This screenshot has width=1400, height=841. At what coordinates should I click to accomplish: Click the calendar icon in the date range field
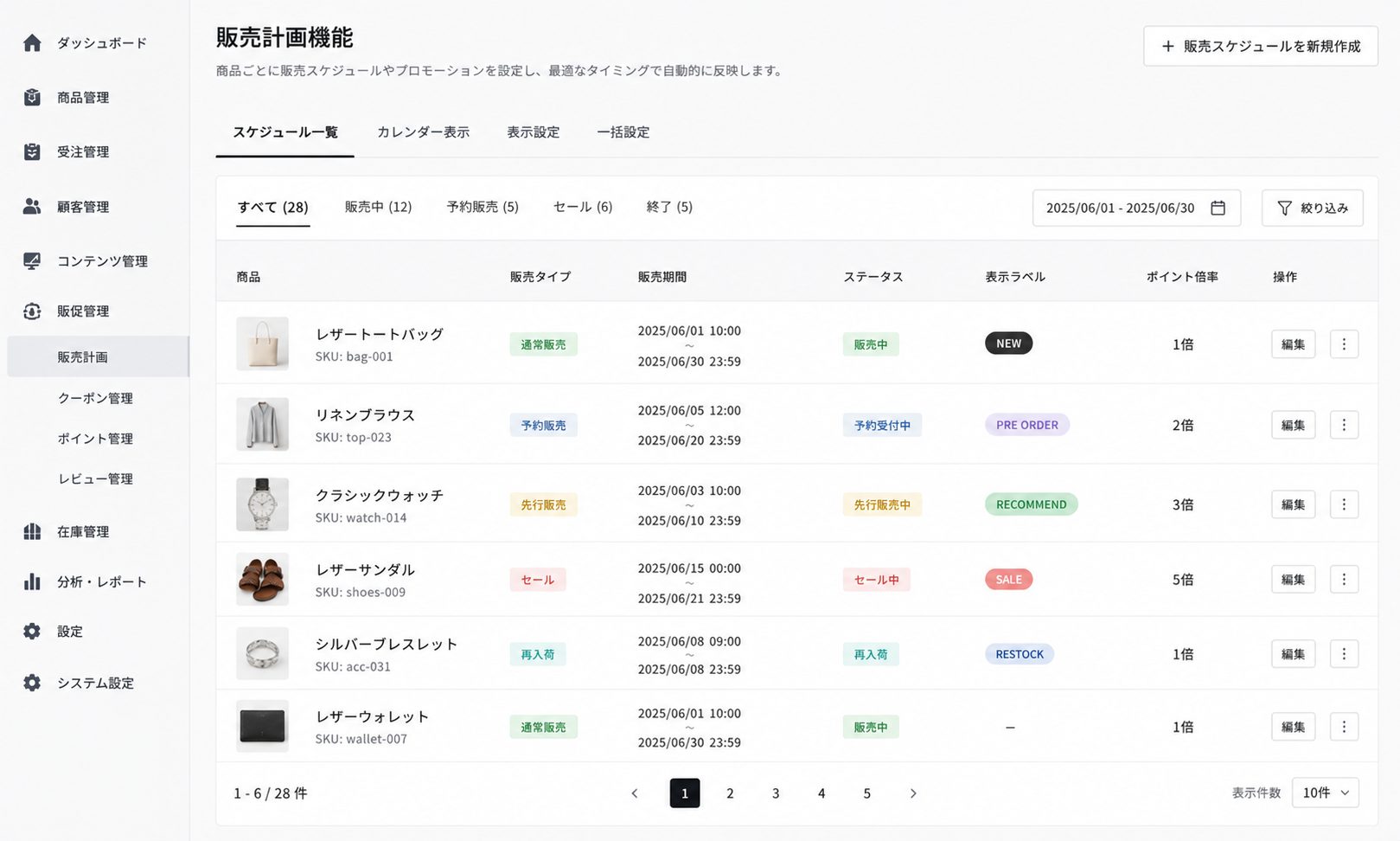pos(1218,208)
